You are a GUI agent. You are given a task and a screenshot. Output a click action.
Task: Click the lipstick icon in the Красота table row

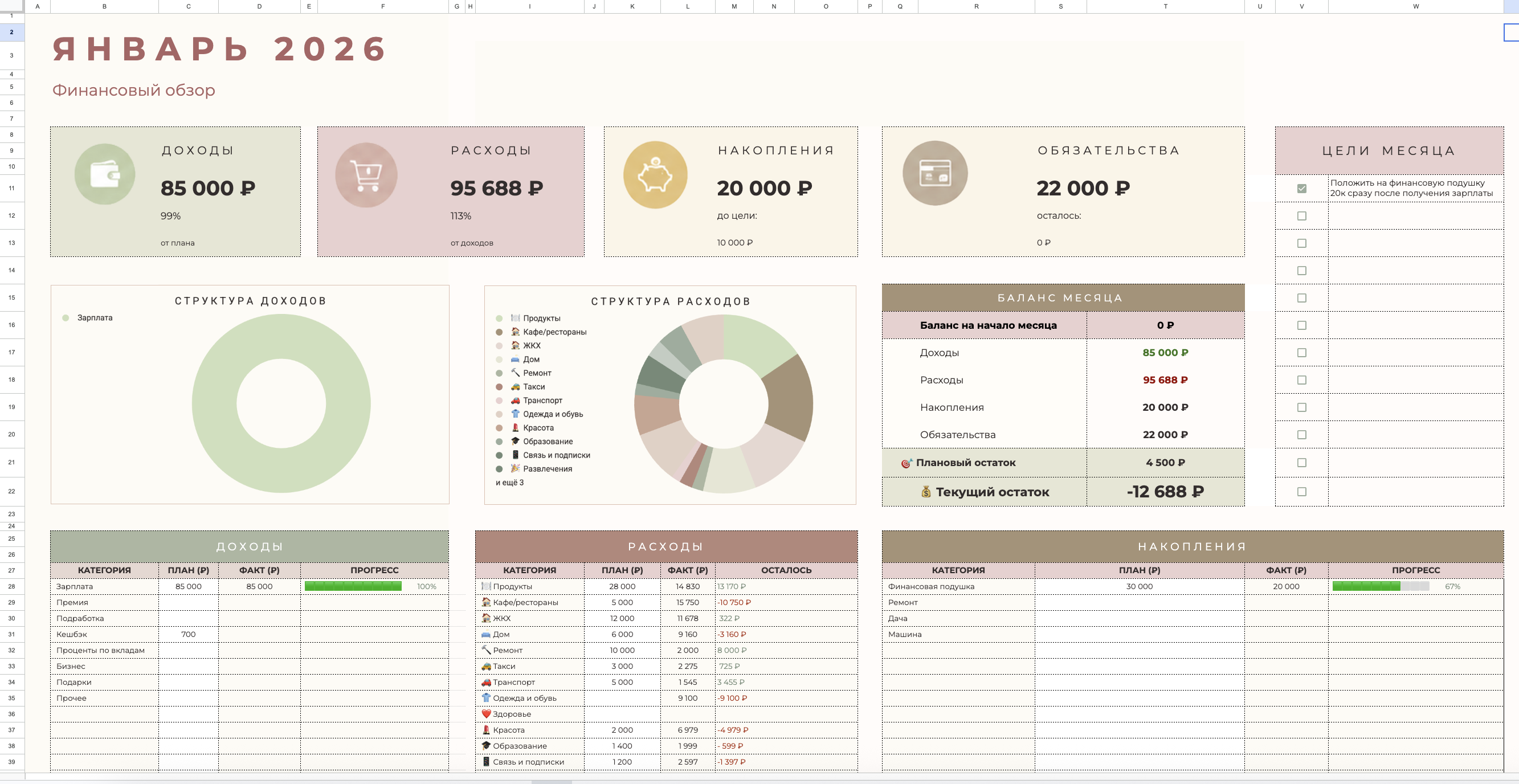pos(487,730)
